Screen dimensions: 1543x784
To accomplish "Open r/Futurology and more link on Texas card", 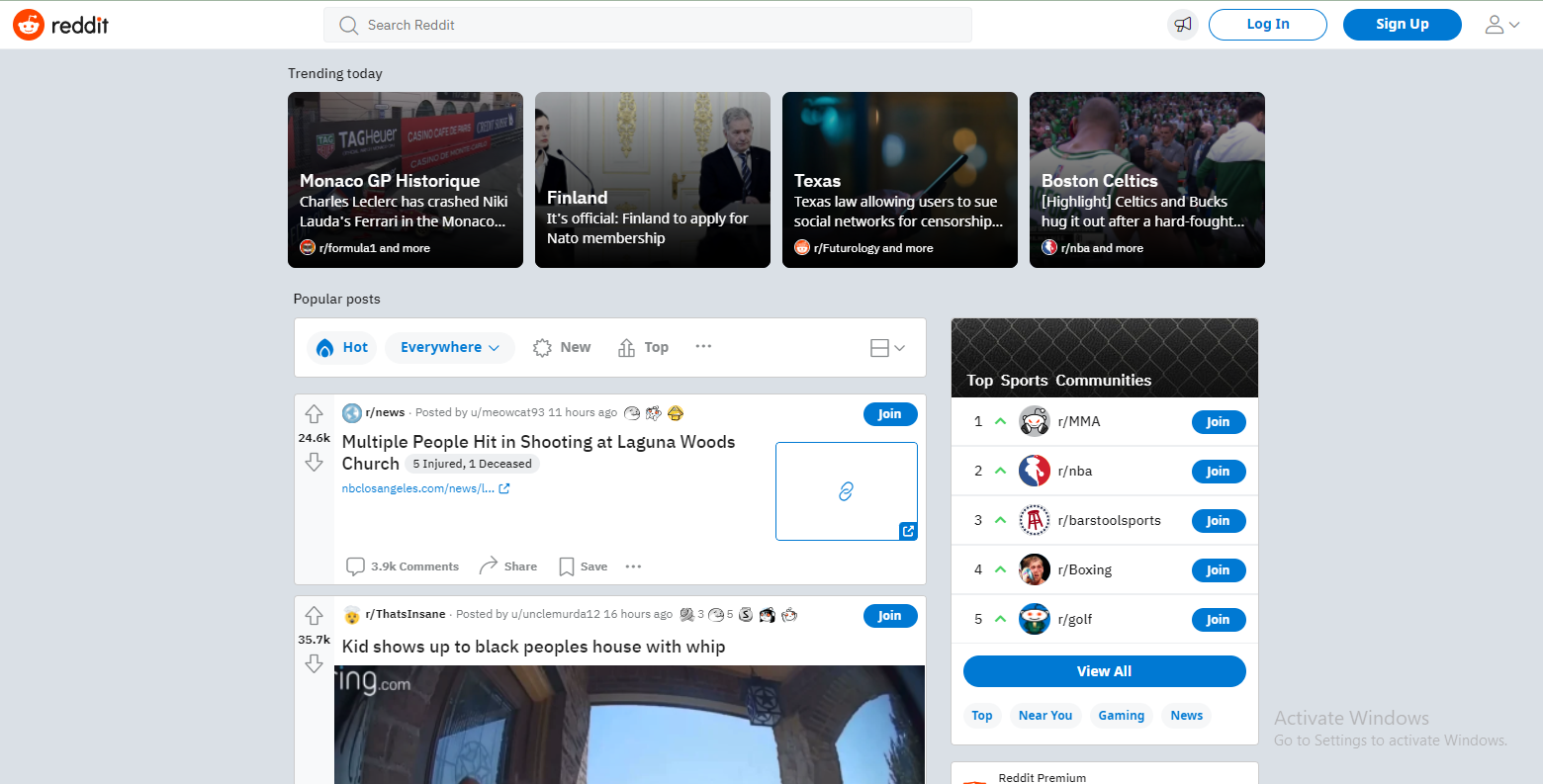I will click(873, 248).
